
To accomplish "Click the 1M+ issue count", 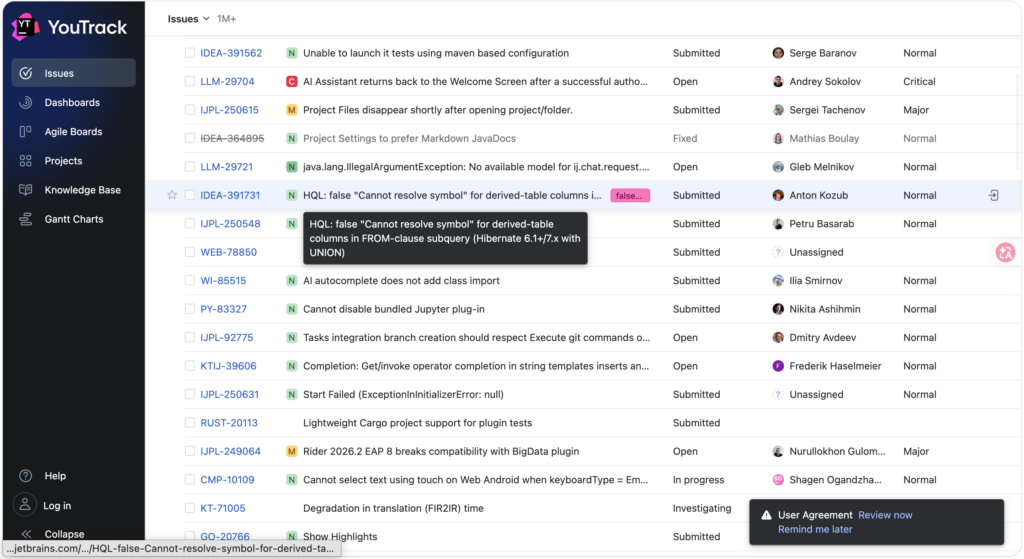I will [x=227, y=19].
